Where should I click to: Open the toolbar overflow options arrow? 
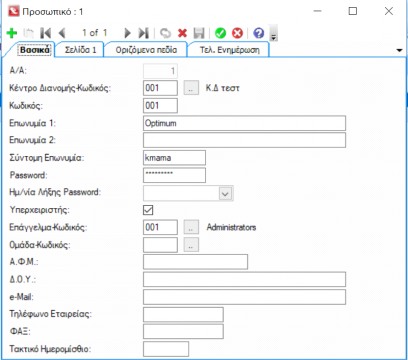[273, 33]
